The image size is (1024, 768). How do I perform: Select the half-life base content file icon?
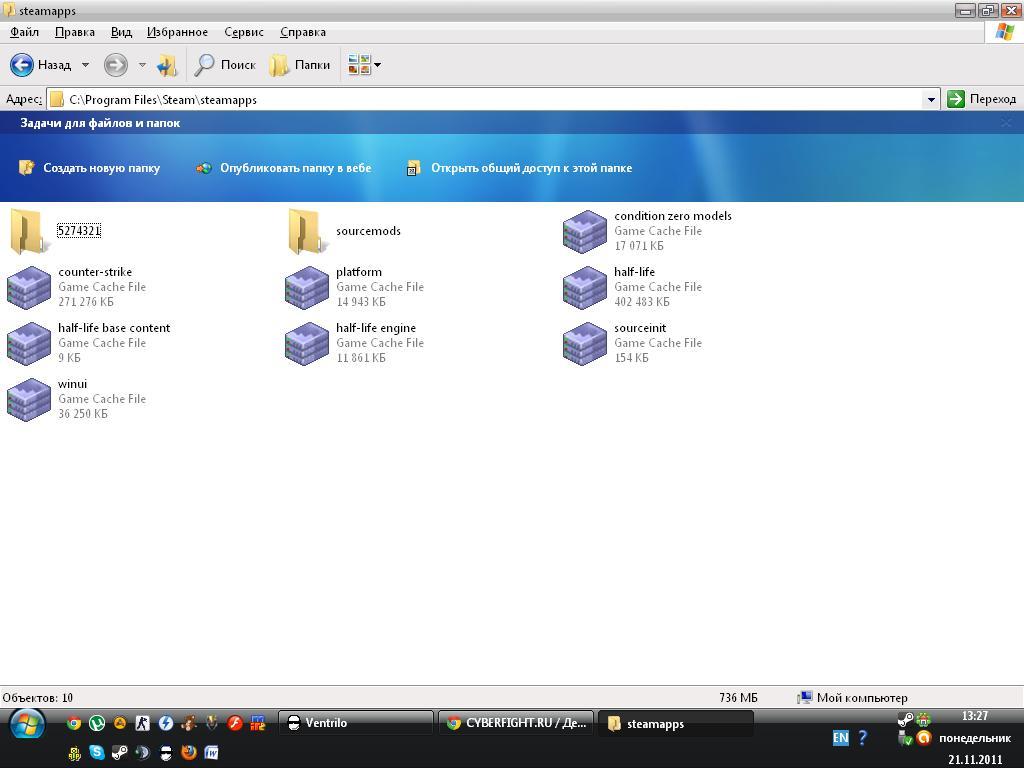tap(29, 344)
